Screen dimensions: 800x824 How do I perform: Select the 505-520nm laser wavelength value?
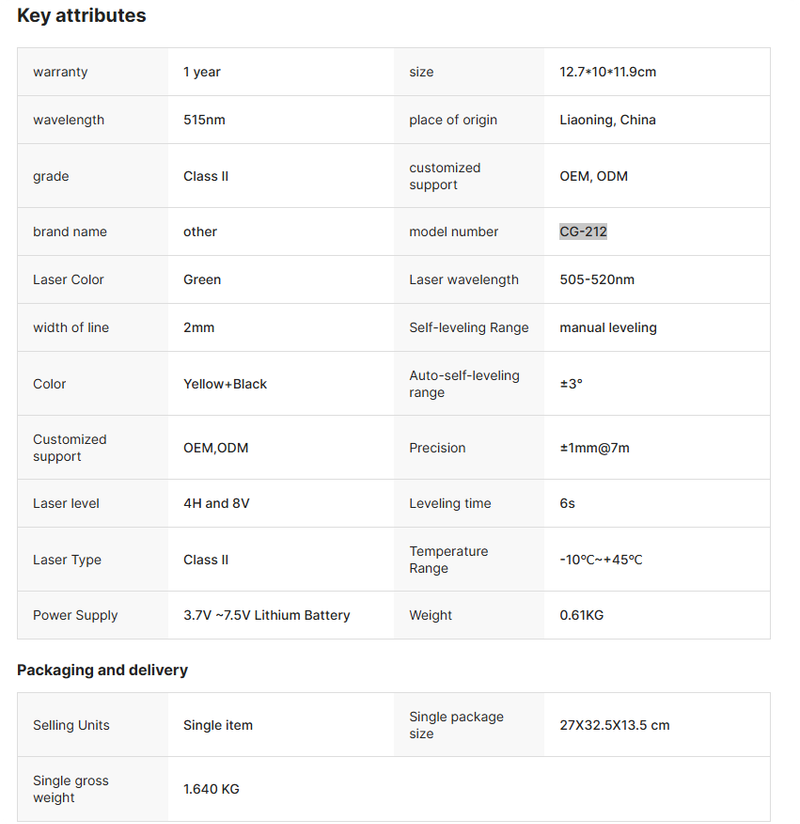pos(596,280)
